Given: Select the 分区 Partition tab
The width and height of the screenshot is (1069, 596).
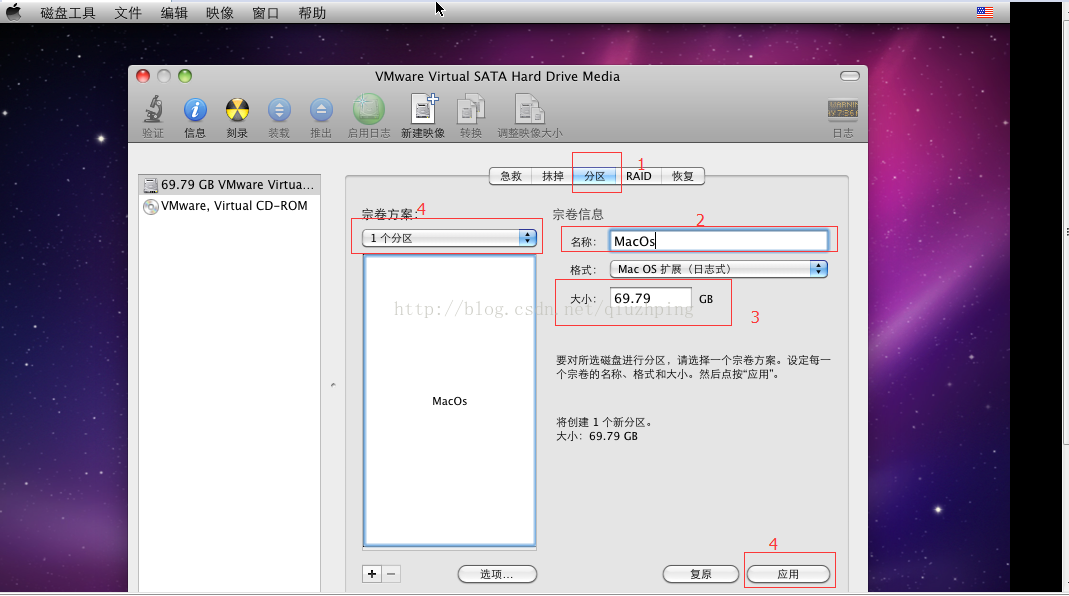Looking at the screenshot, I should (594, 176).
